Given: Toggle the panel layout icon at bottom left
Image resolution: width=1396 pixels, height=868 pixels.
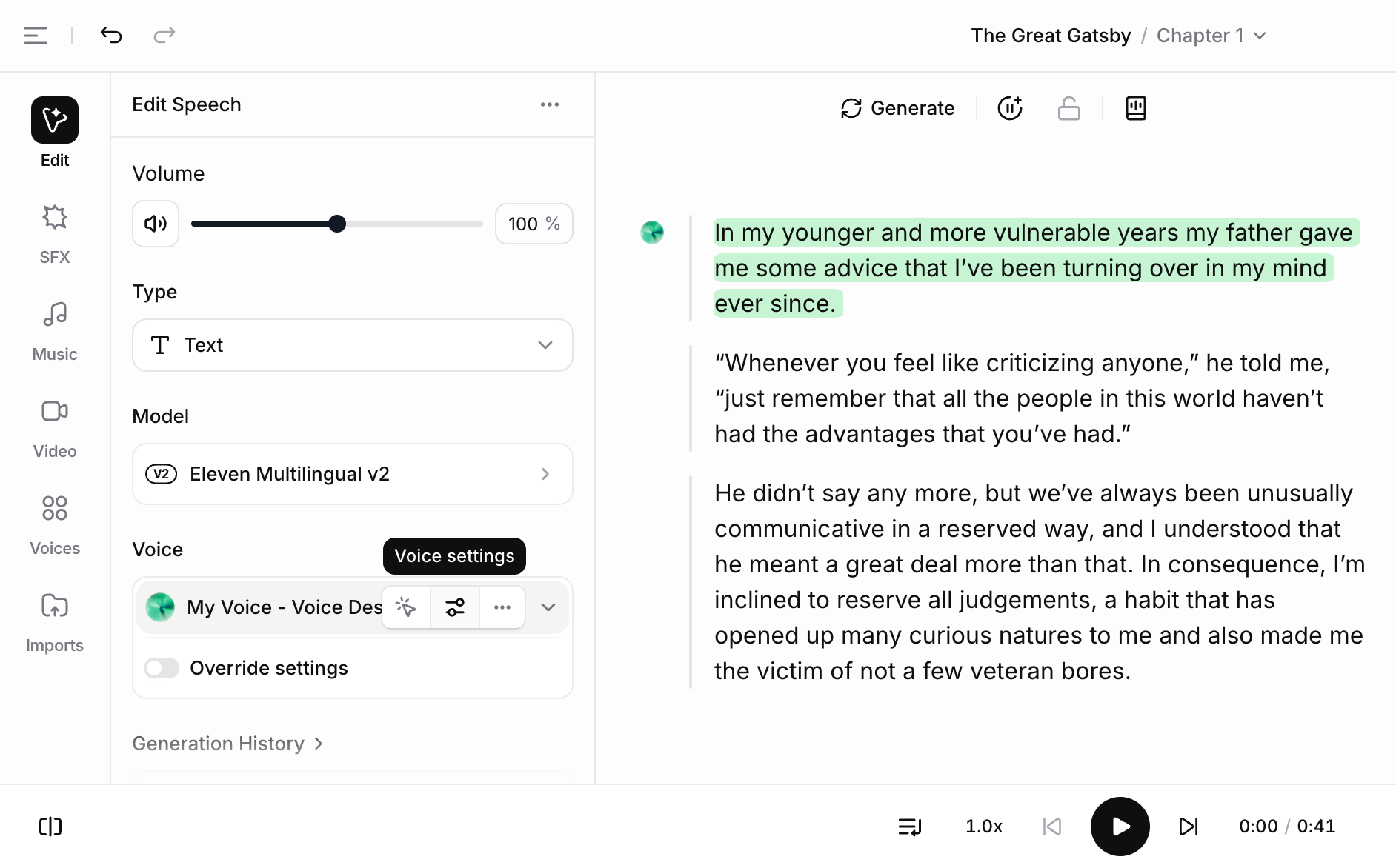Looking at the screenshot, I should click(50, 827).
